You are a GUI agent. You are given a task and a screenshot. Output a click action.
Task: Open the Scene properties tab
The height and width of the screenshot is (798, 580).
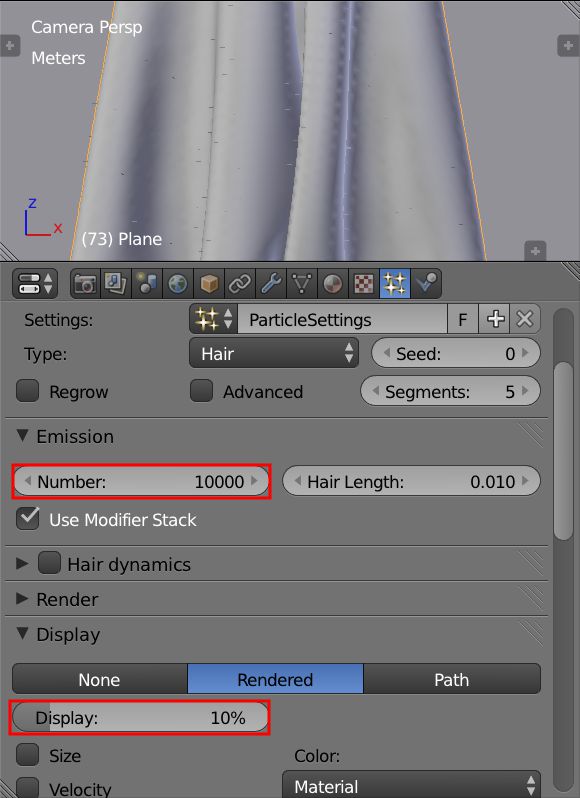[x=147, y=283]
